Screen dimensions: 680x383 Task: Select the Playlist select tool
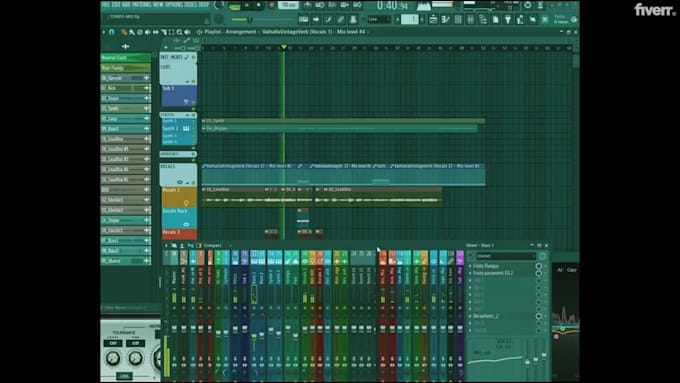pyautogui.click(x=171, y=32)
